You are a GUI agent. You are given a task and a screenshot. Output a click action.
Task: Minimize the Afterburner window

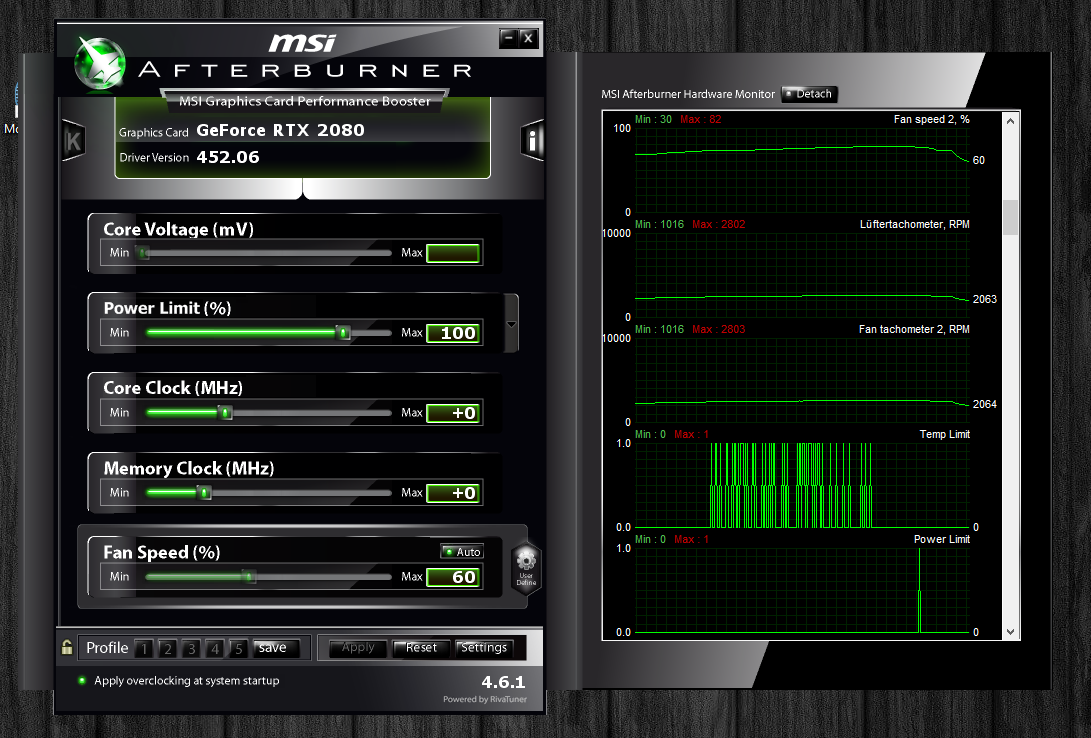509,38
